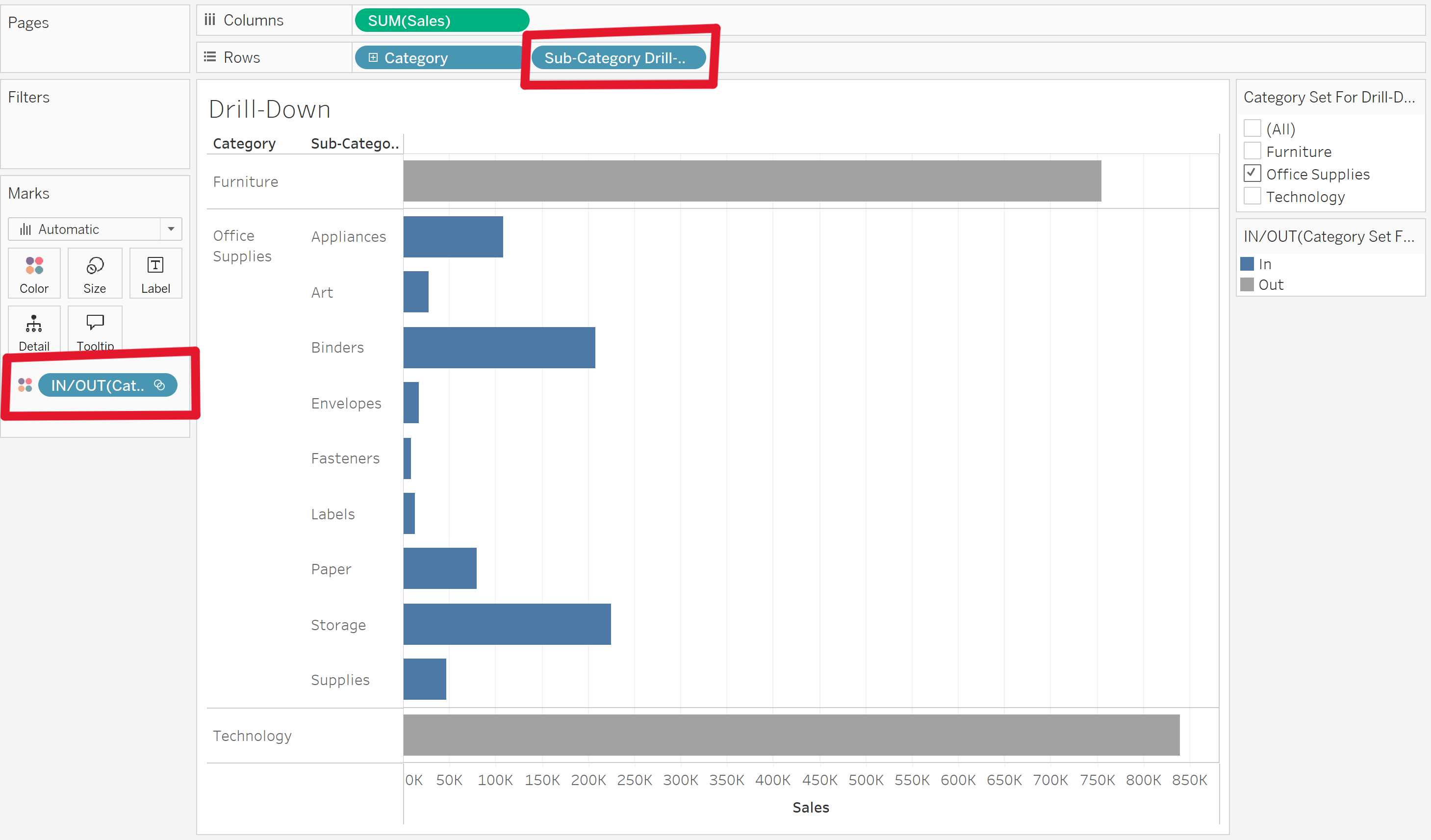This screenshot has height=840, width=1431.
Task: Click the Size marks card icon
Action: [95, 266]
